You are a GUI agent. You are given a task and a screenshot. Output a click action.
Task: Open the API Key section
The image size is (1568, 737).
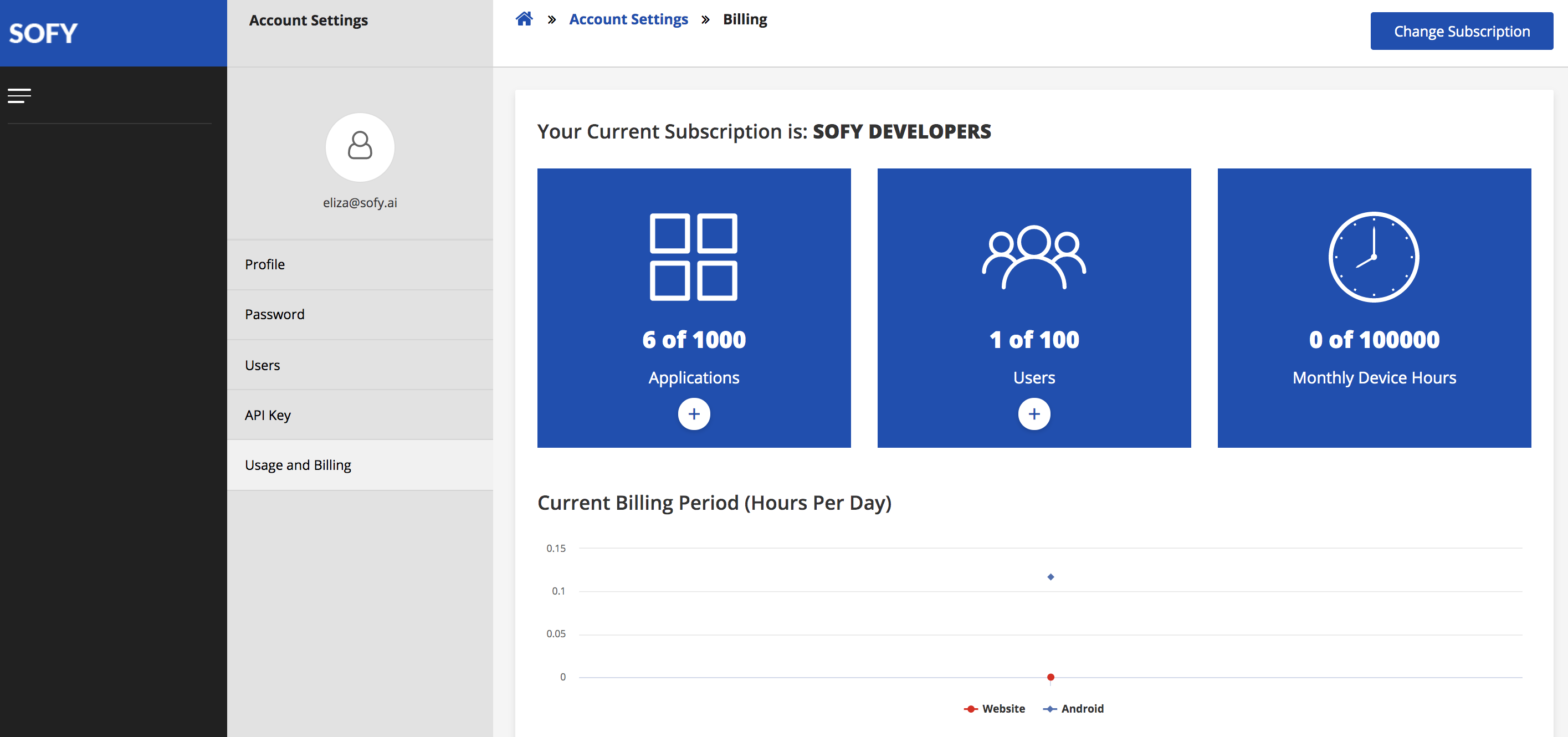pyautogui.click(x=360, y=415)
